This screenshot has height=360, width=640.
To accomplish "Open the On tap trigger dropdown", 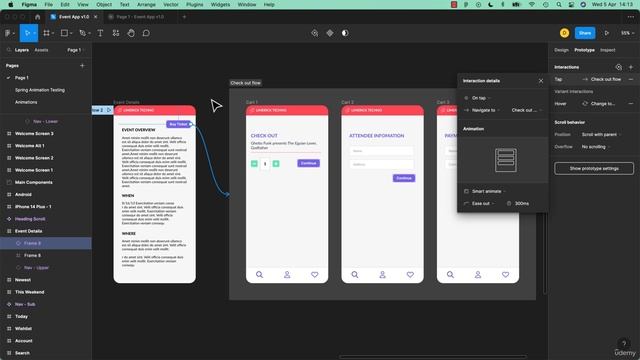I will coord(481,98).
